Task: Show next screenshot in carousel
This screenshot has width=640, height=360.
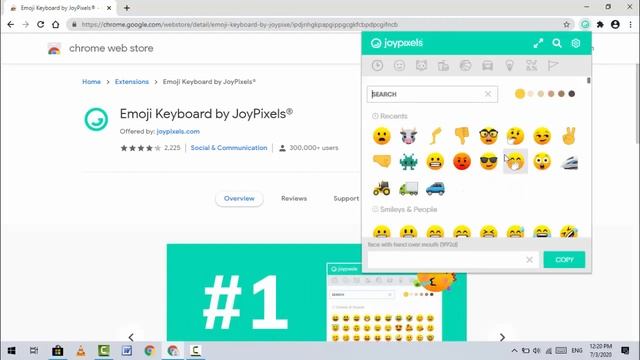Action: (502, 337)
